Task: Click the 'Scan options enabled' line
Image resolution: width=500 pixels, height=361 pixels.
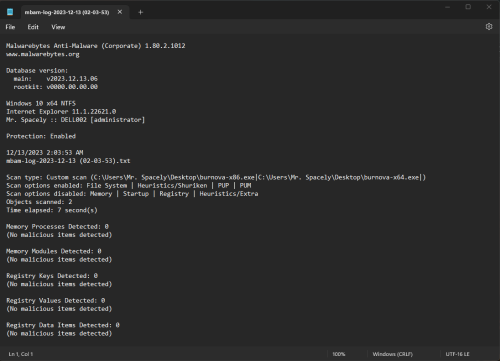Action: (x=129, y=186)
